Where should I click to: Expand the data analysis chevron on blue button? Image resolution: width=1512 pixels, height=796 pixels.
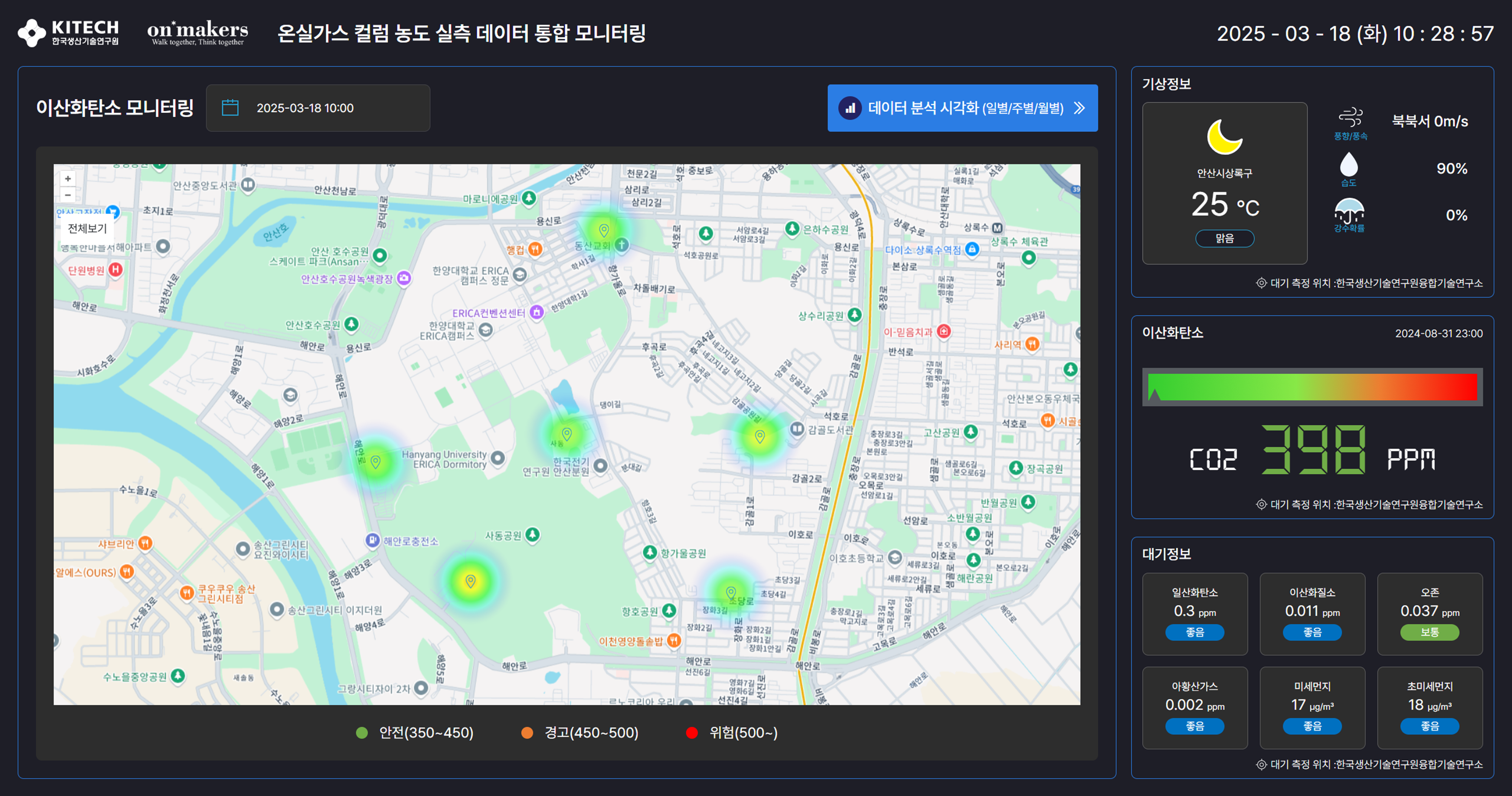point(1079,108)
